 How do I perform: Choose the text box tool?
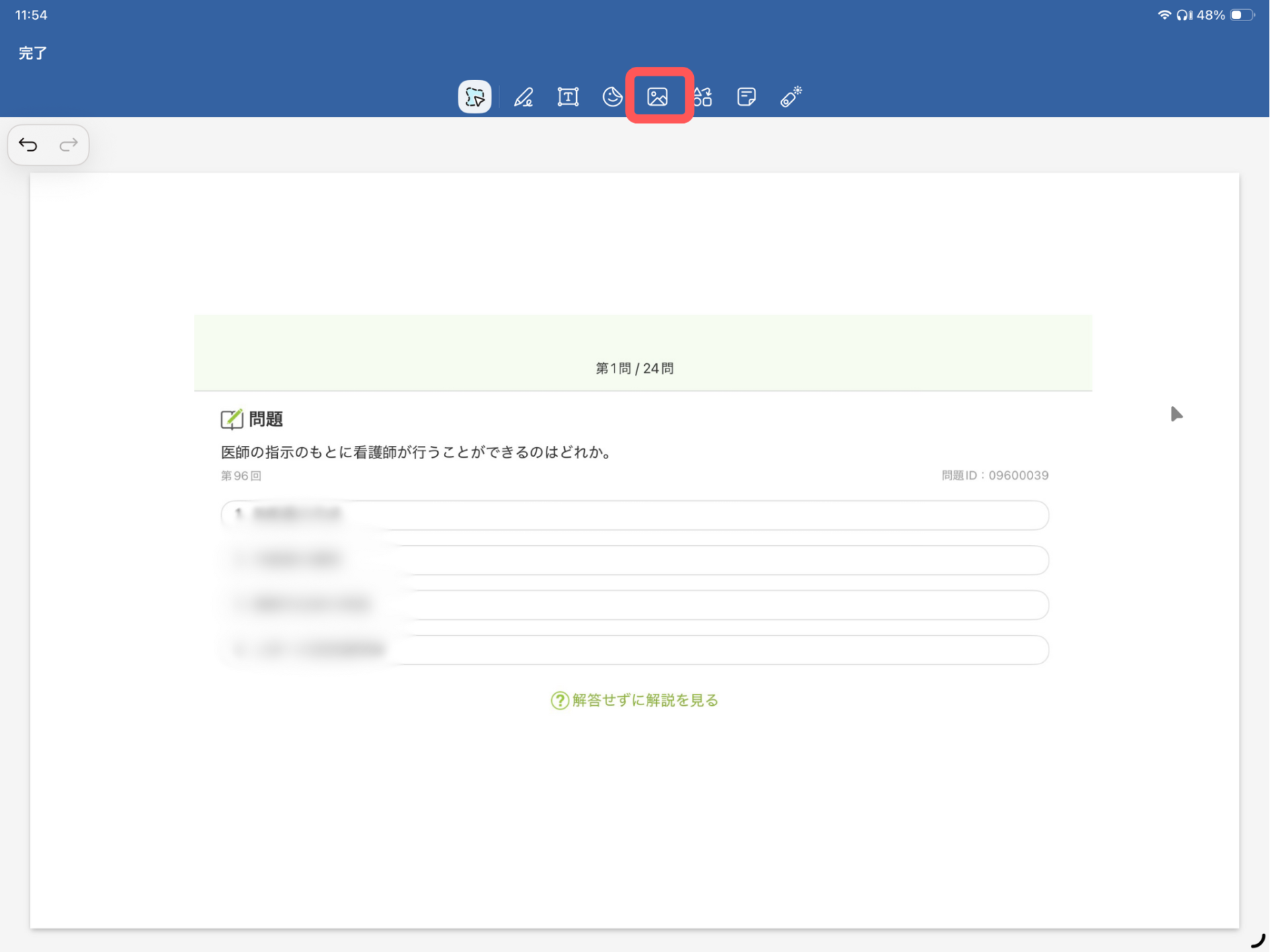pos(568,97)
